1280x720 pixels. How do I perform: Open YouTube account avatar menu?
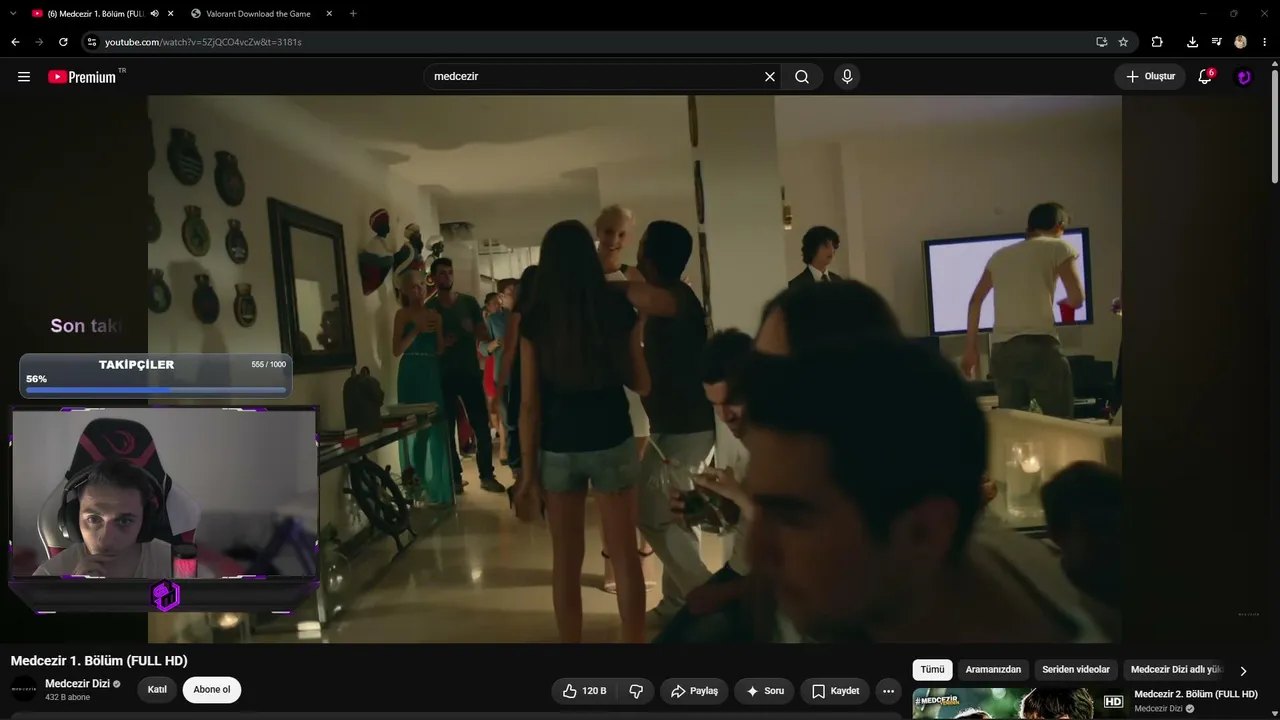coord(1244,77)
